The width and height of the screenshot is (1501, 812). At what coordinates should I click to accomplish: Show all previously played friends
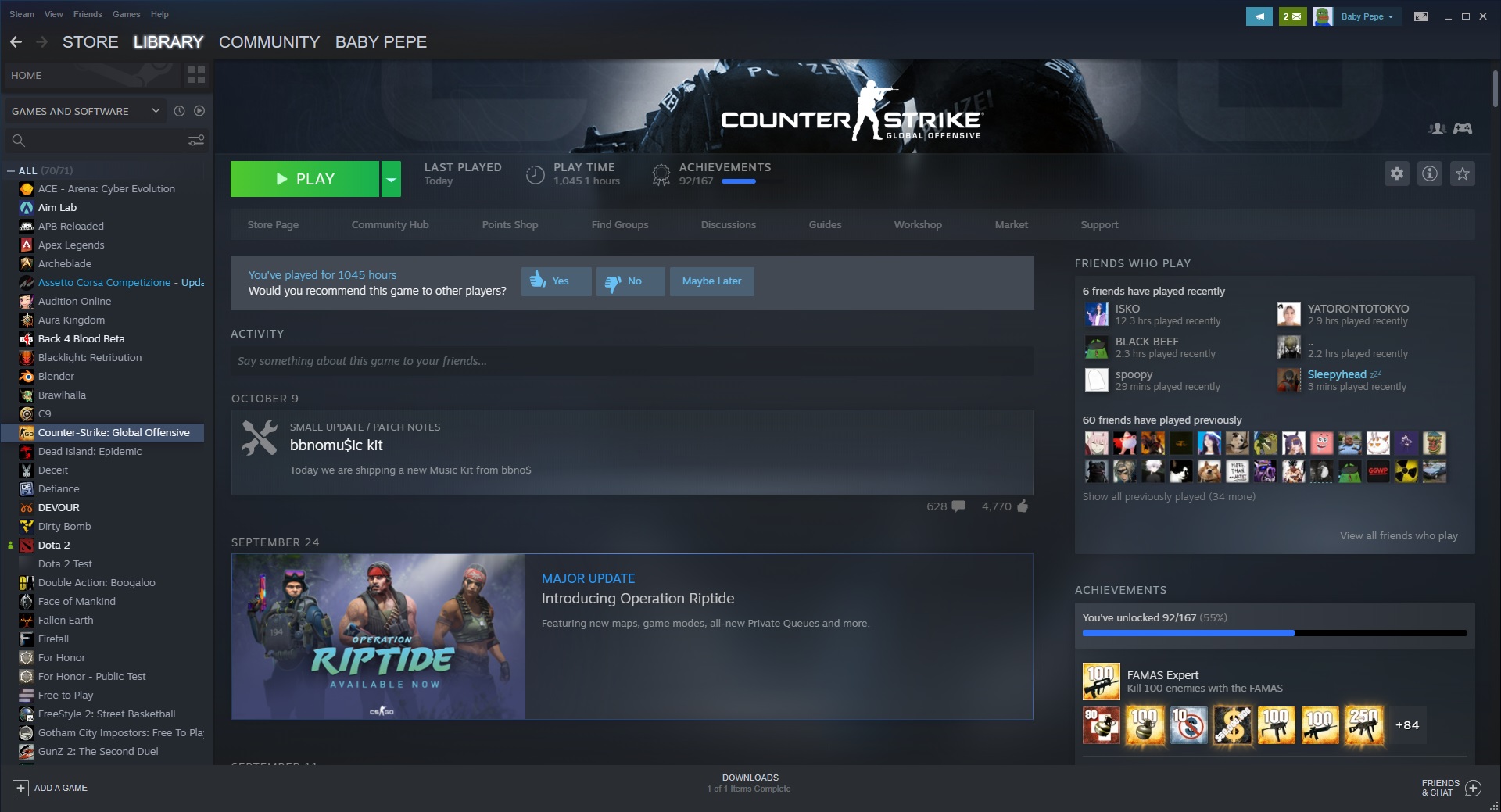click(x=1169, y=497)
